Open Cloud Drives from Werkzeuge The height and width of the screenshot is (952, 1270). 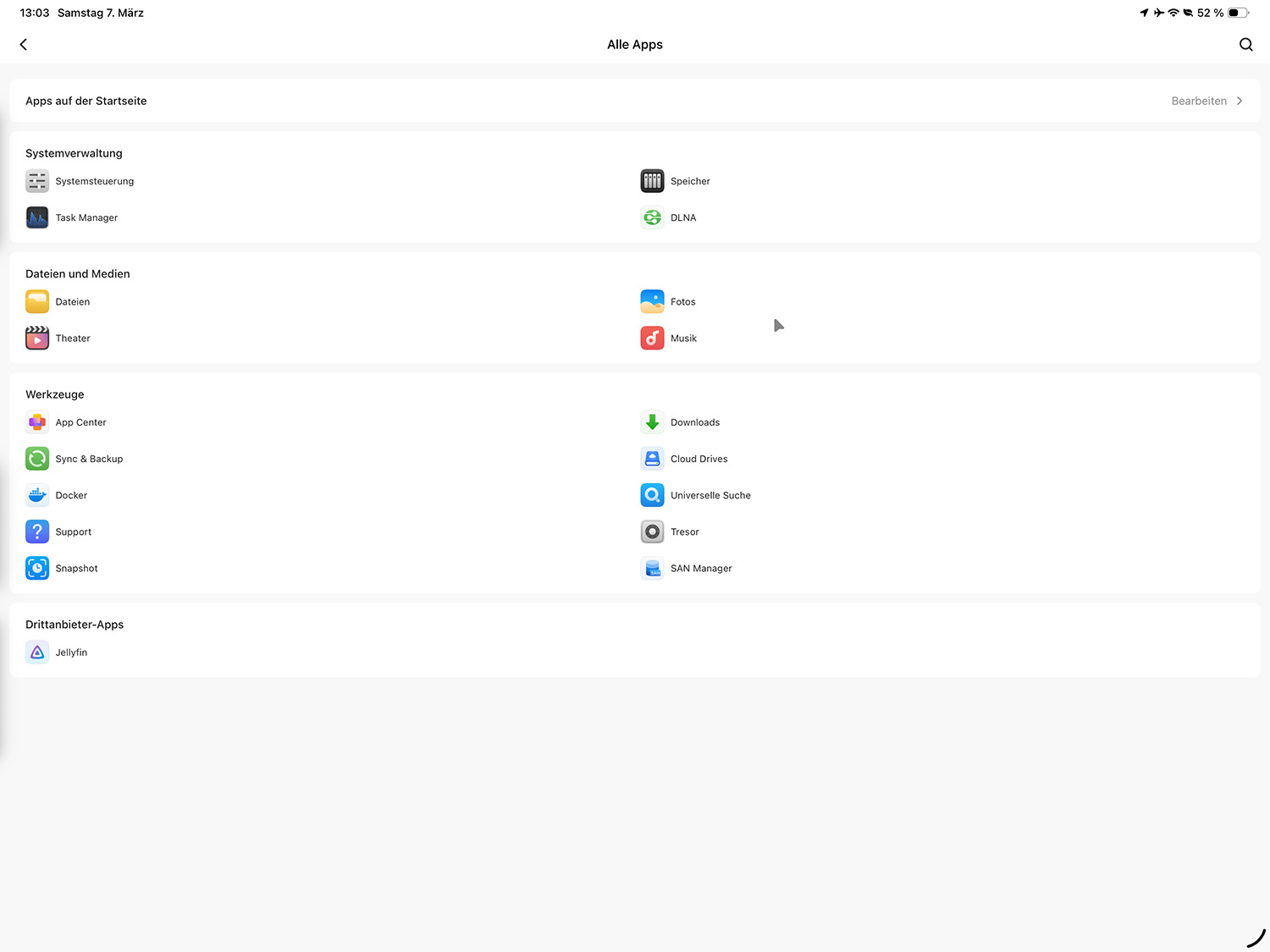[x=652, y=459]
